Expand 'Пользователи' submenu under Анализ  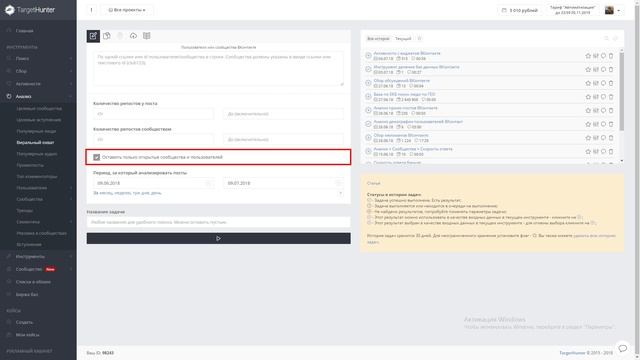[38, 188]
